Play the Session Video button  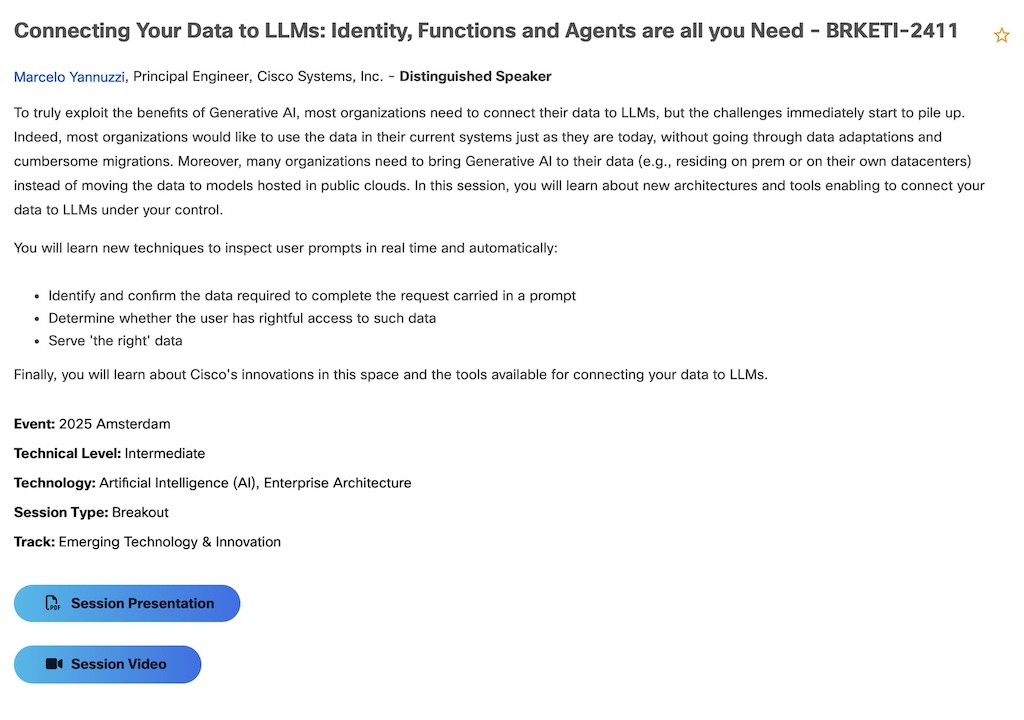pyautogui.click(x=108, y=664)
